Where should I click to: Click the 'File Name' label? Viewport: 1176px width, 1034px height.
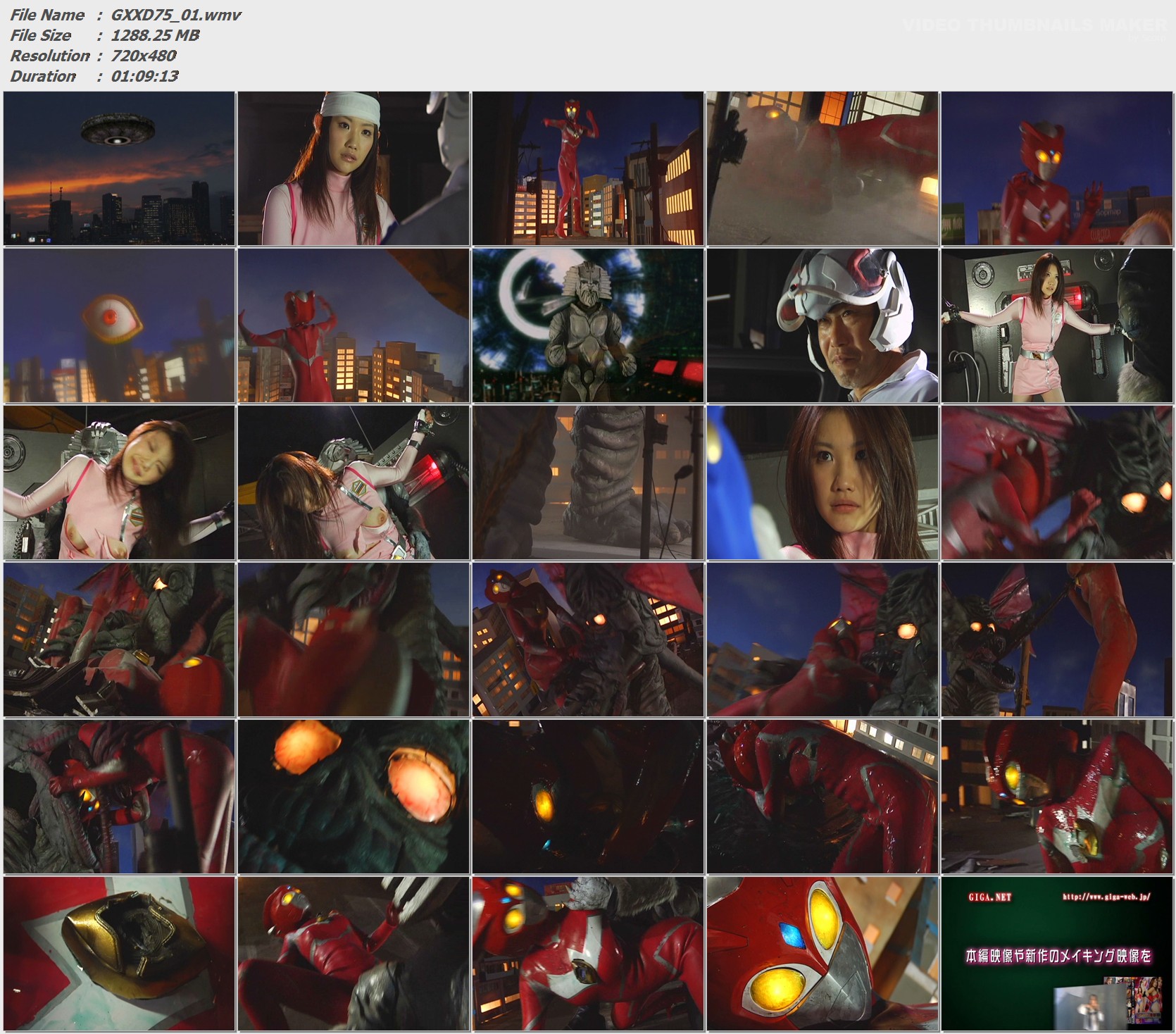[x=47, y=15]
